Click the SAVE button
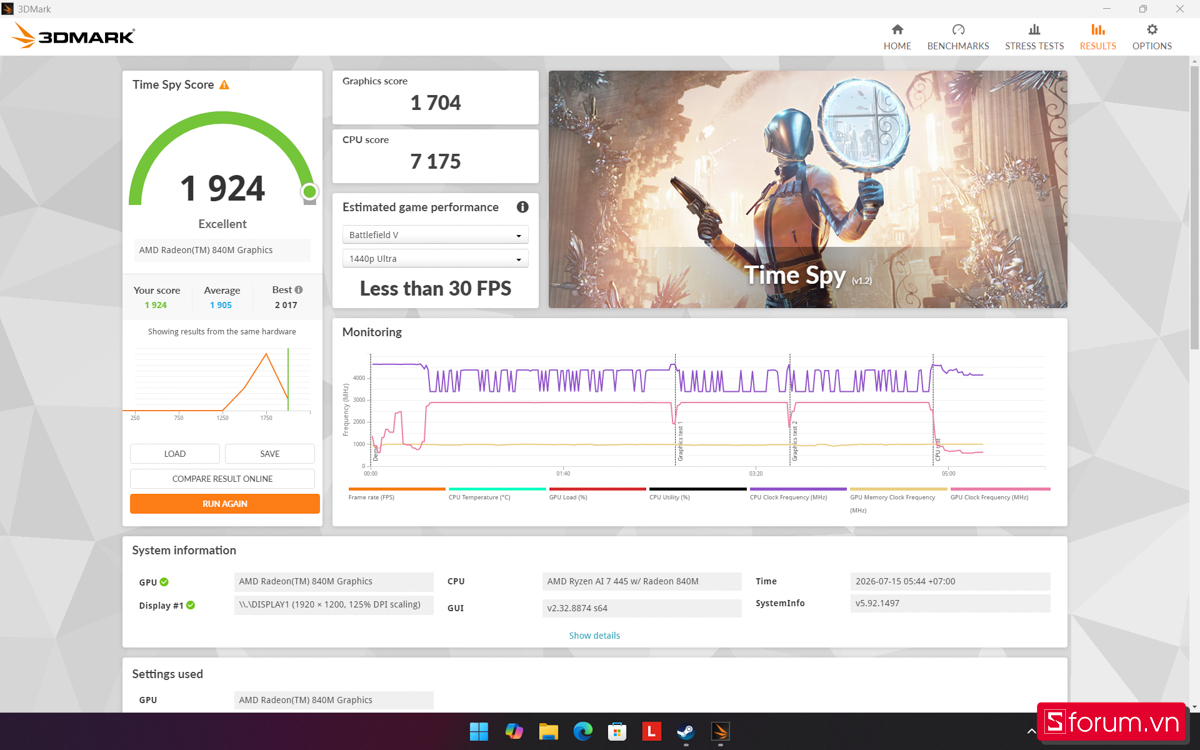The height and width of the screenshot is (750, 1200). click(x=270, y=454)
